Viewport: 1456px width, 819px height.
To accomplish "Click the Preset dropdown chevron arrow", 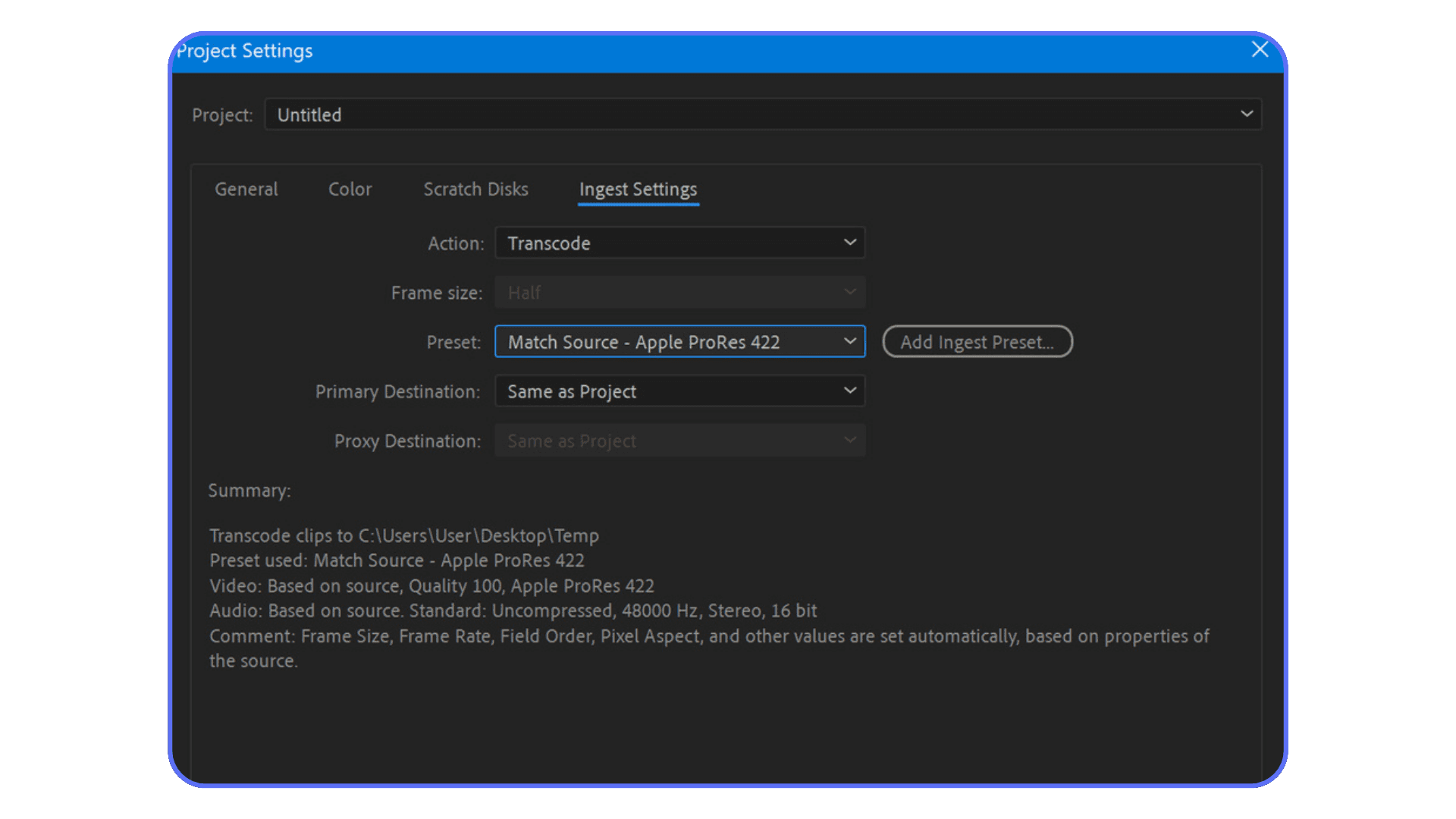I will point(849,341).
